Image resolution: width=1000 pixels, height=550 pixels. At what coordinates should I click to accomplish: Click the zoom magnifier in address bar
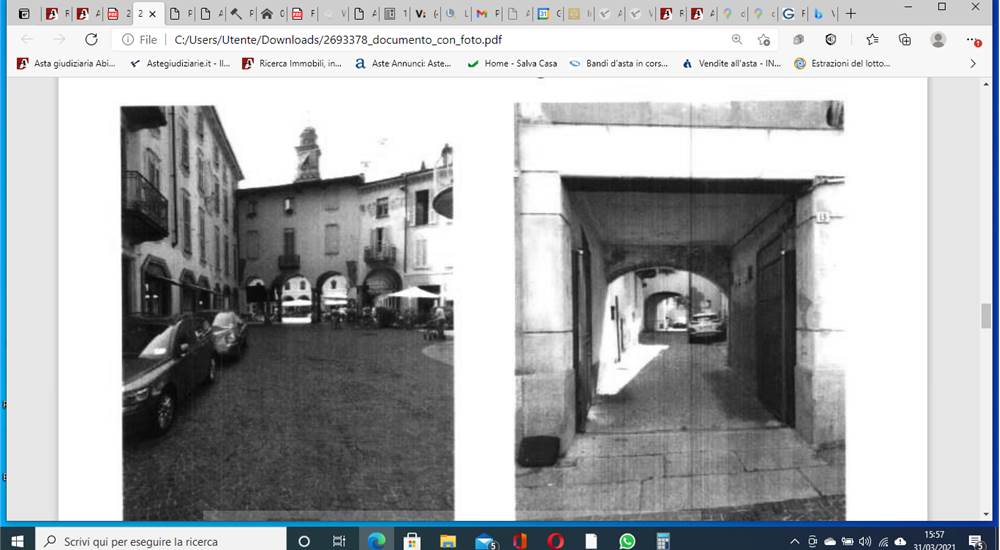coord(737,40)
